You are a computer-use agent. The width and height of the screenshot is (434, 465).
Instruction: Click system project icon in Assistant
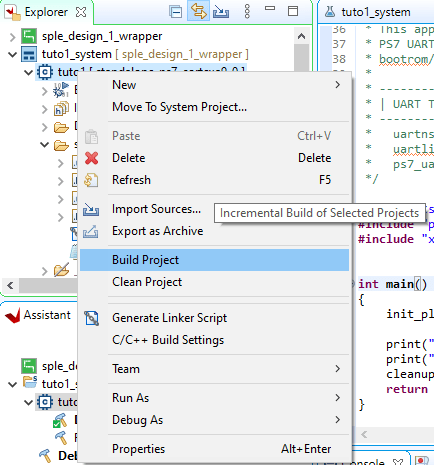pyautogui.click(x=30, y=382)
